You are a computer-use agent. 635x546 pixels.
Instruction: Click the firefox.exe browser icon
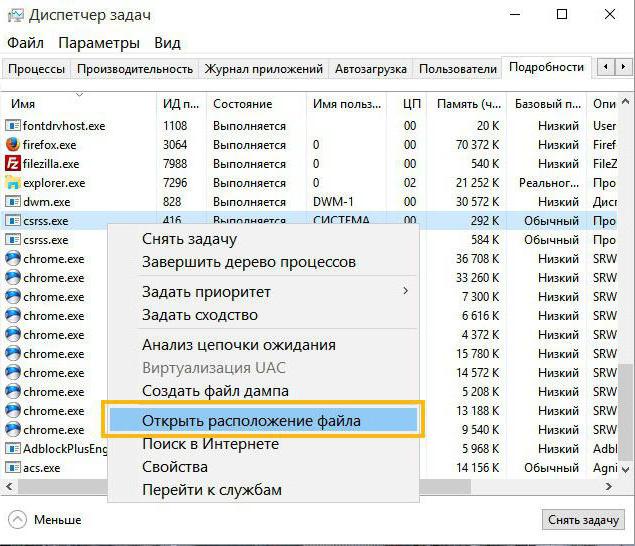13,145
